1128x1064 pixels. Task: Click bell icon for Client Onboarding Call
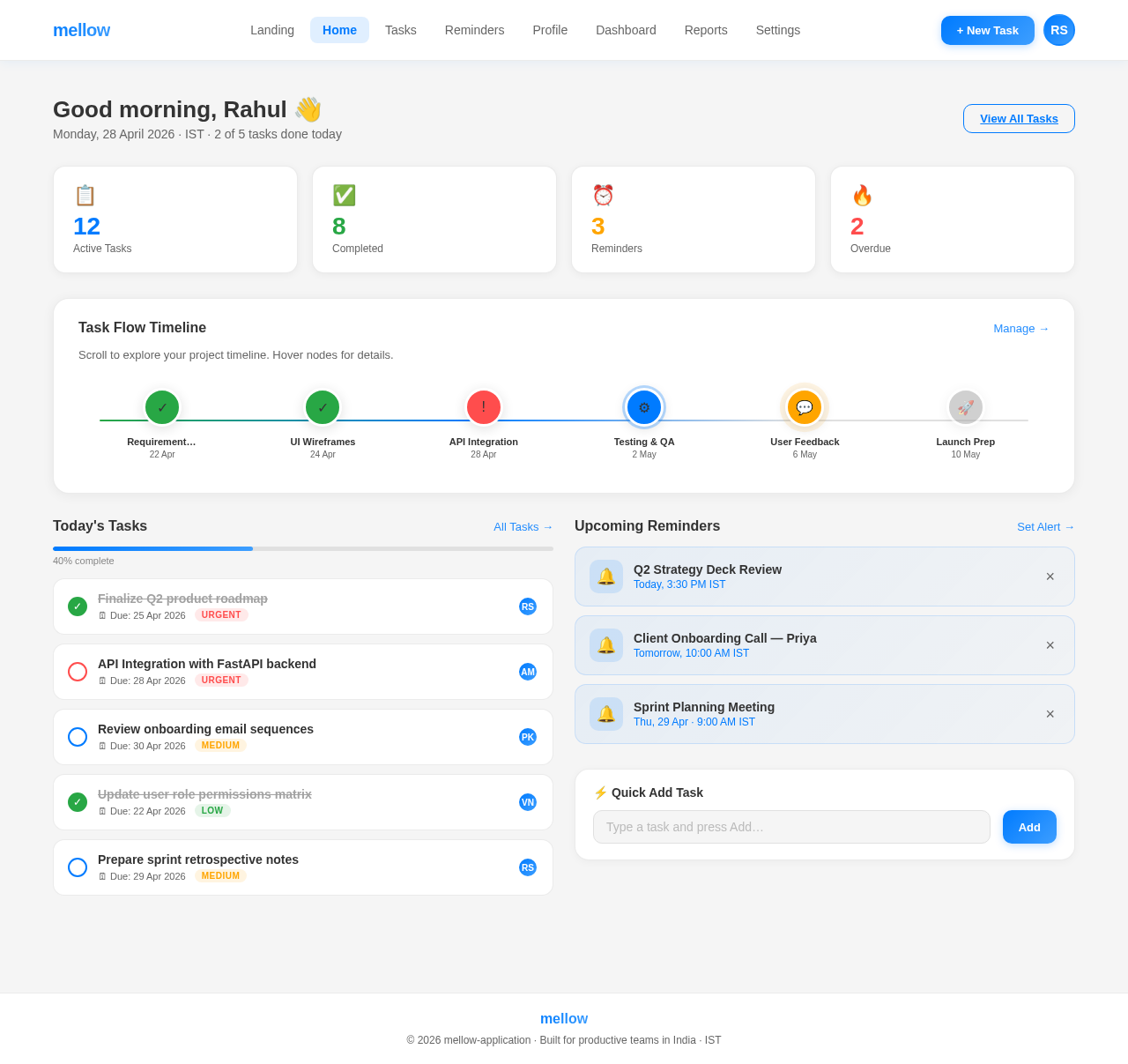(x=606, y=645)
